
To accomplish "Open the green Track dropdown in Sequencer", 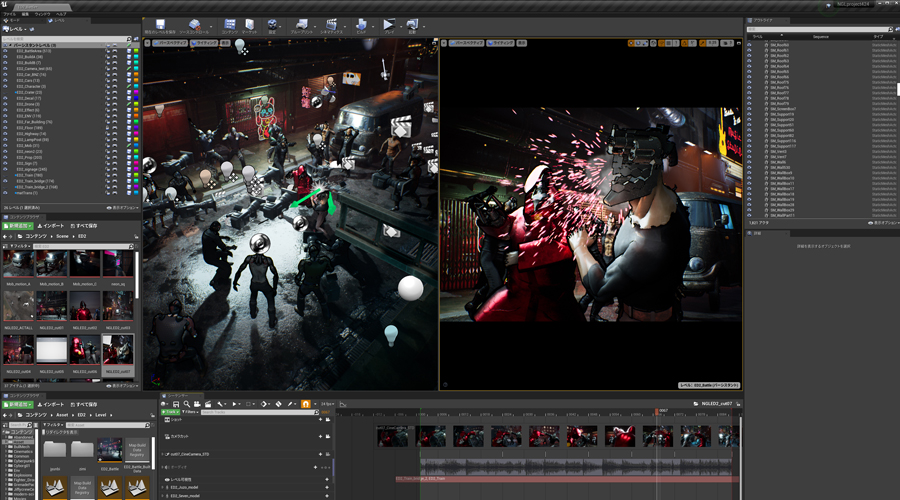I will (171, 412).
